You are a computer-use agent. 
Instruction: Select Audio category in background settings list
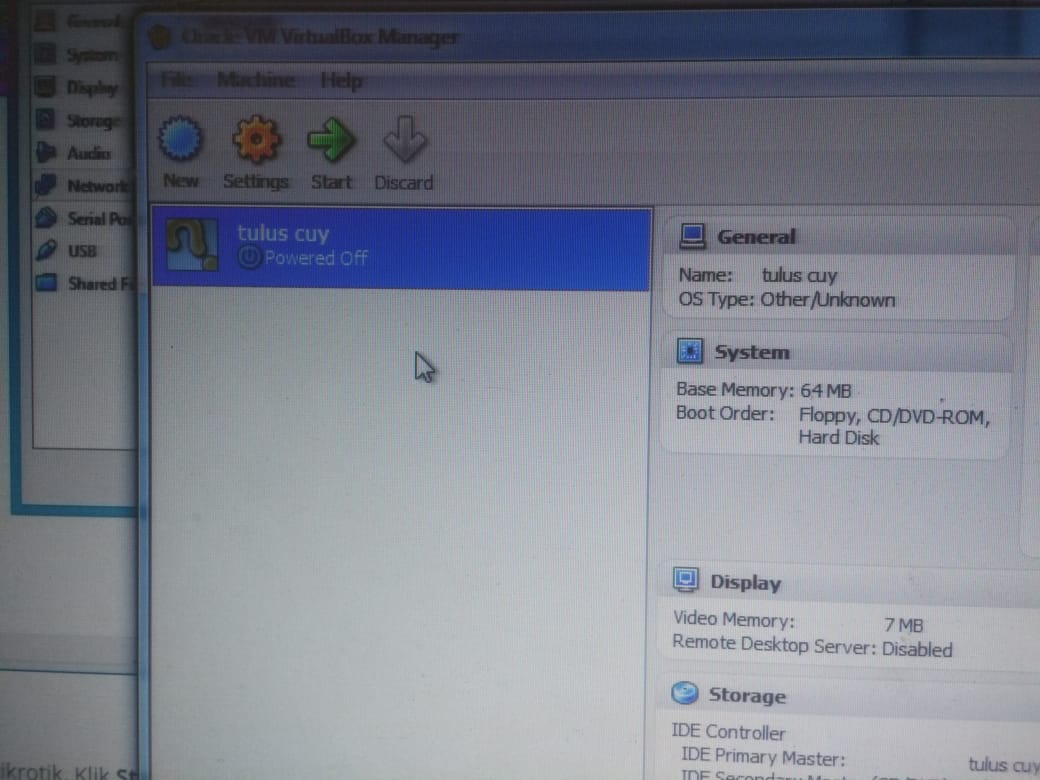[88, 153]
